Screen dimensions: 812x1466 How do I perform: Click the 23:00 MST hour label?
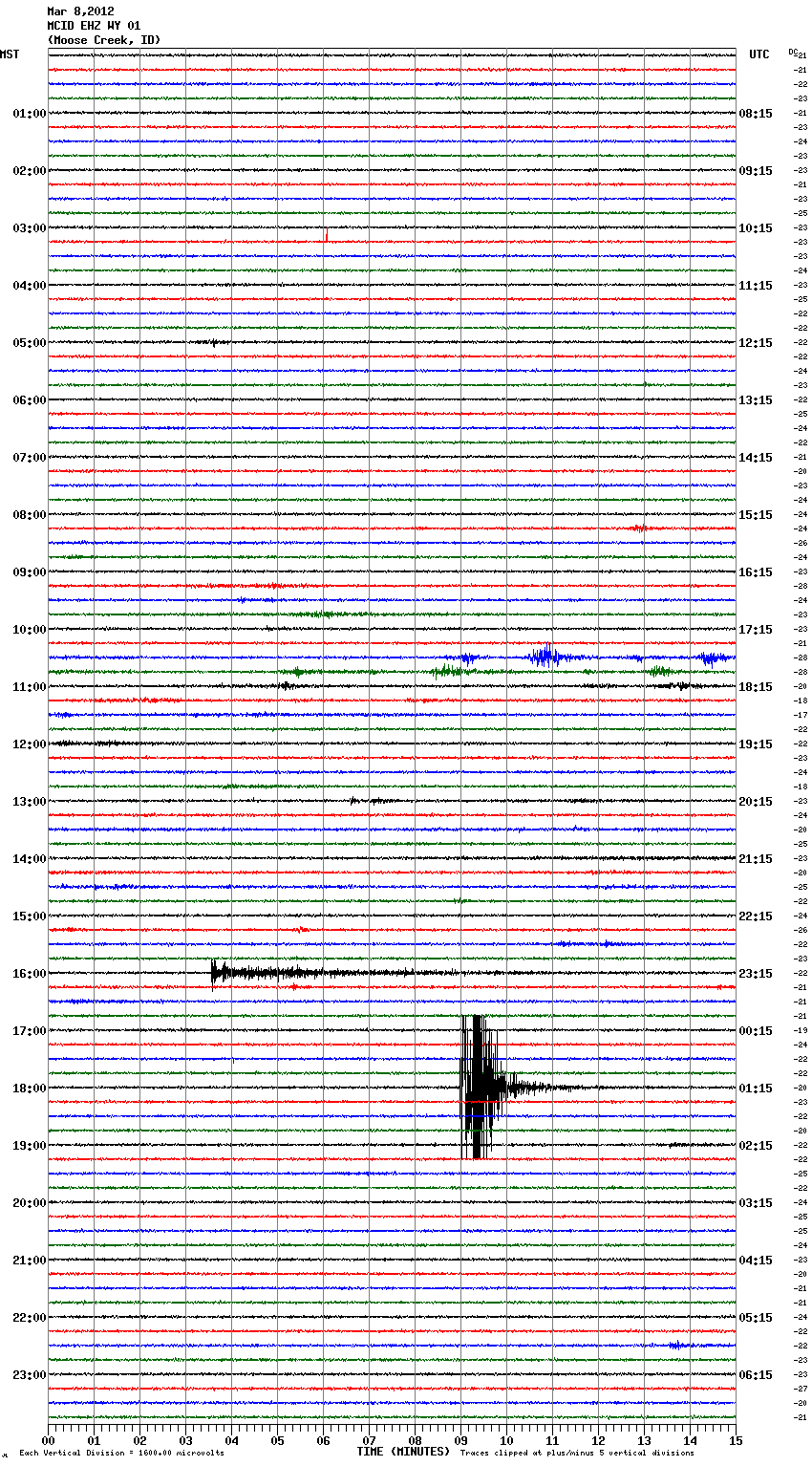pos(30,1375)
